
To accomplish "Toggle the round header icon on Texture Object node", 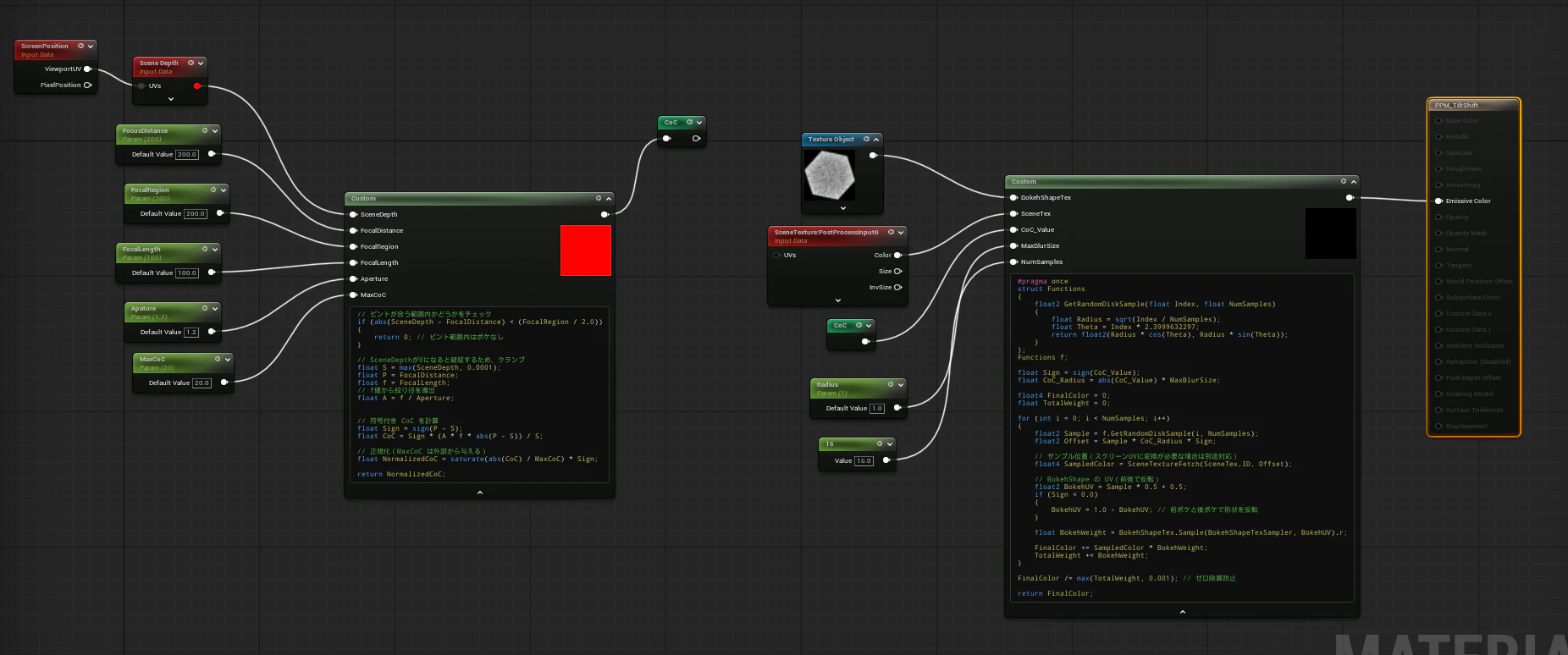I will coord(866,139).
